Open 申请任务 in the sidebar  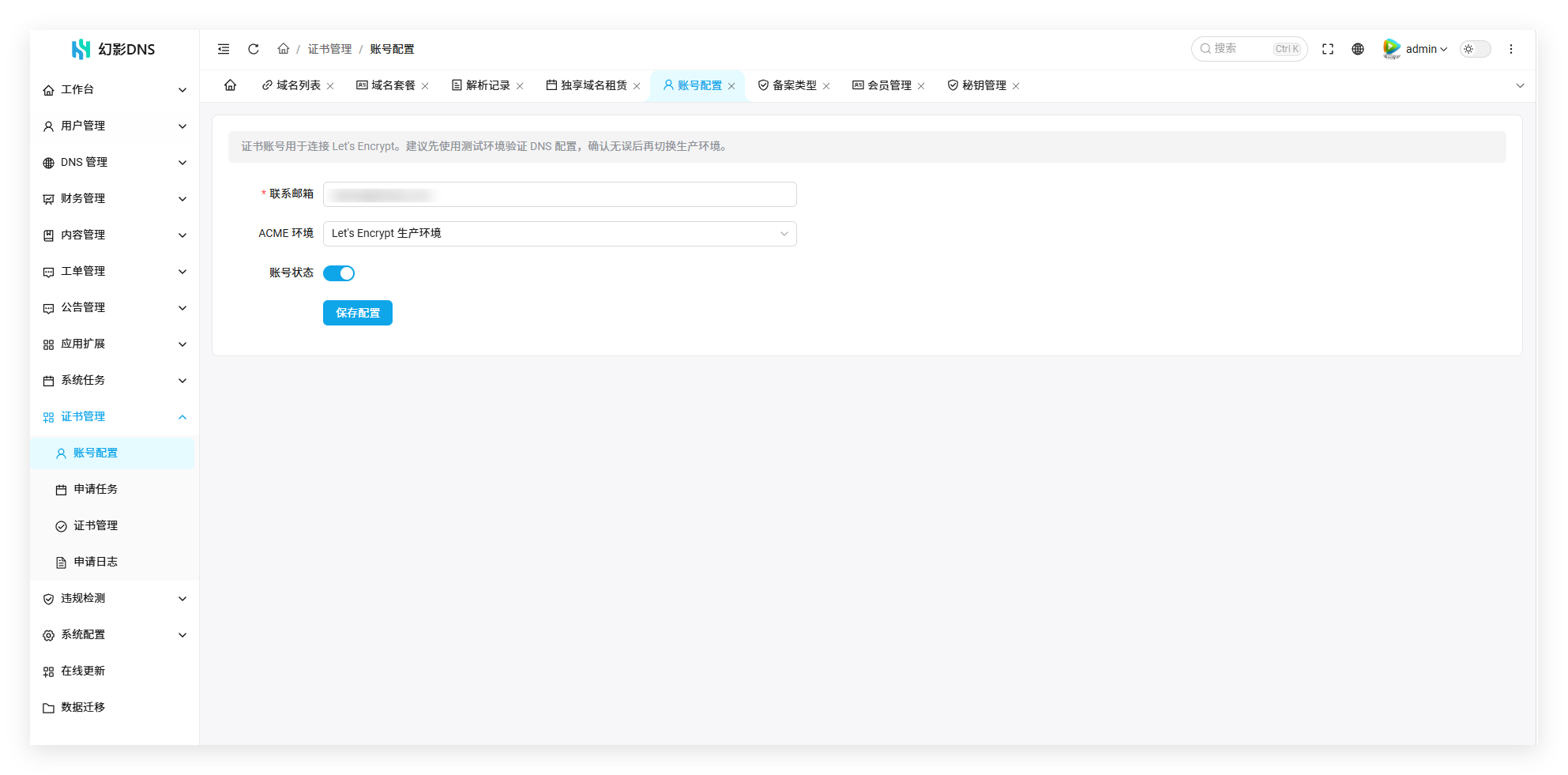(x=112, y=490)
